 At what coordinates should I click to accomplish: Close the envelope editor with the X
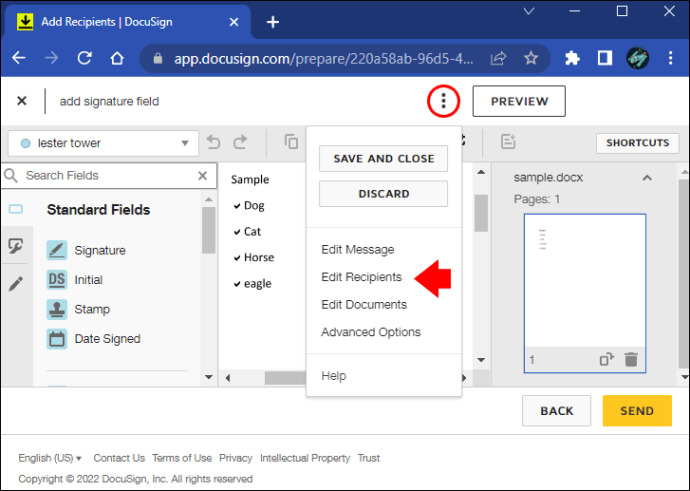22,101
